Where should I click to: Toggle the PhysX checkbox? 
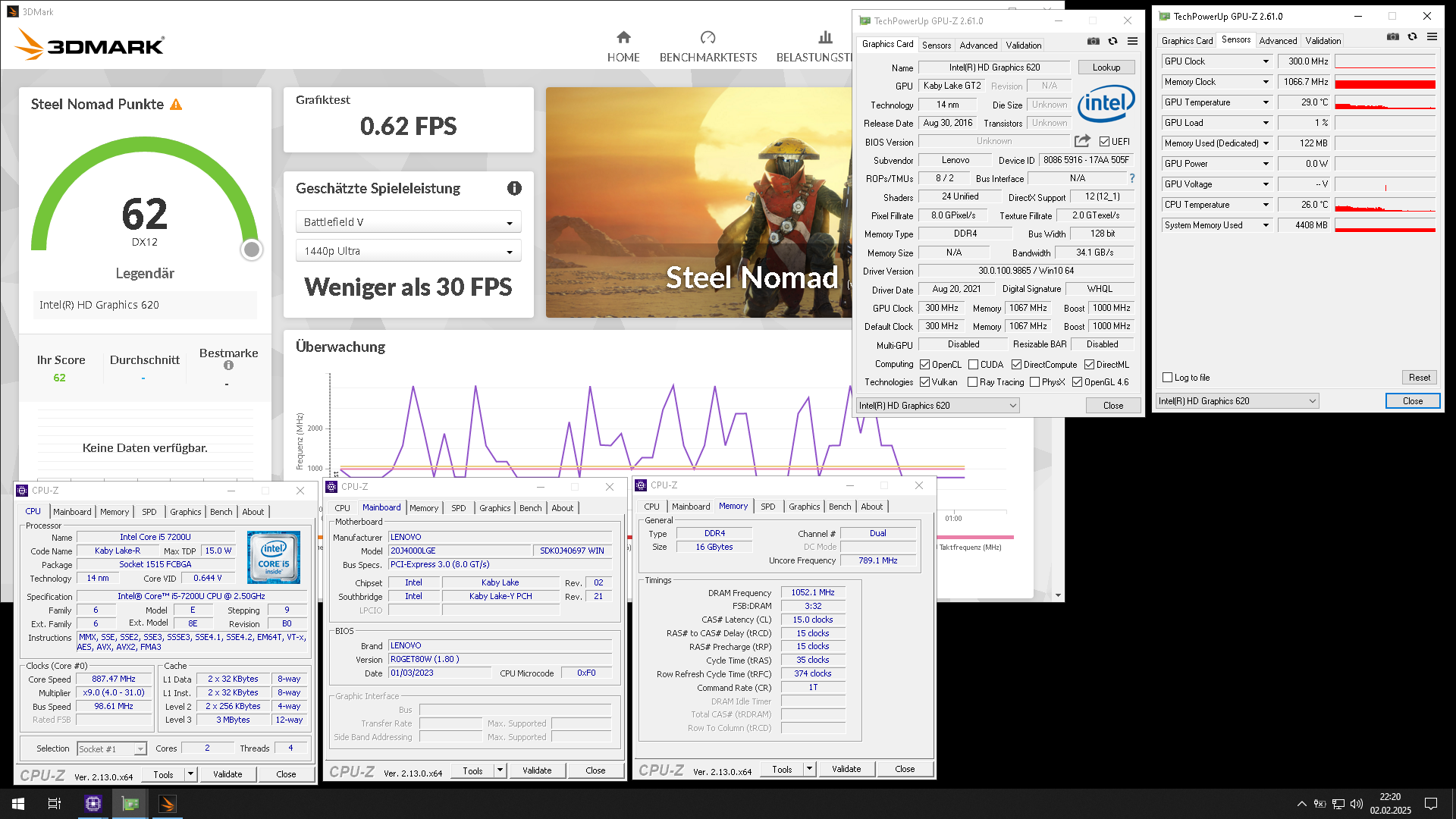click(x=1034, y=382)
